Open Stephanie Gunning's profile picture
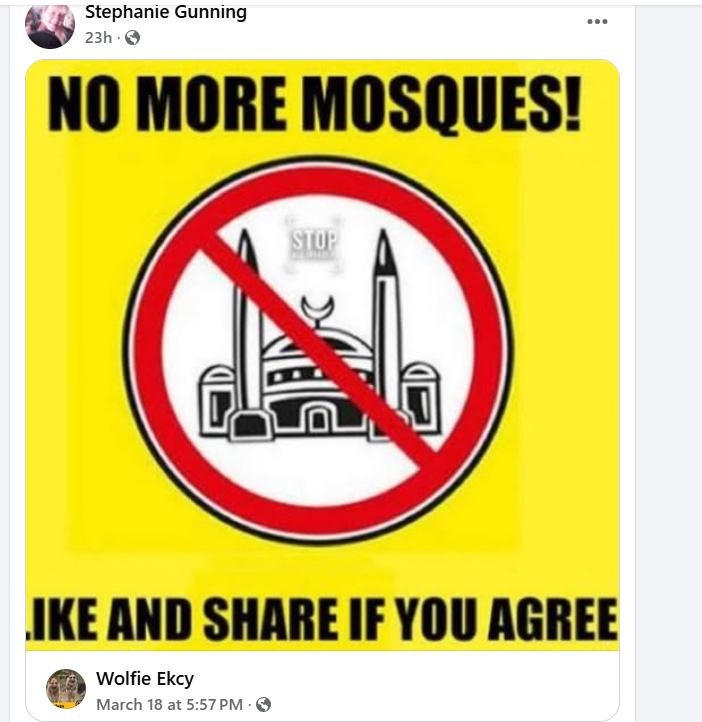The width and height of the screenshot is (702, 722). (x=50, y=24)
